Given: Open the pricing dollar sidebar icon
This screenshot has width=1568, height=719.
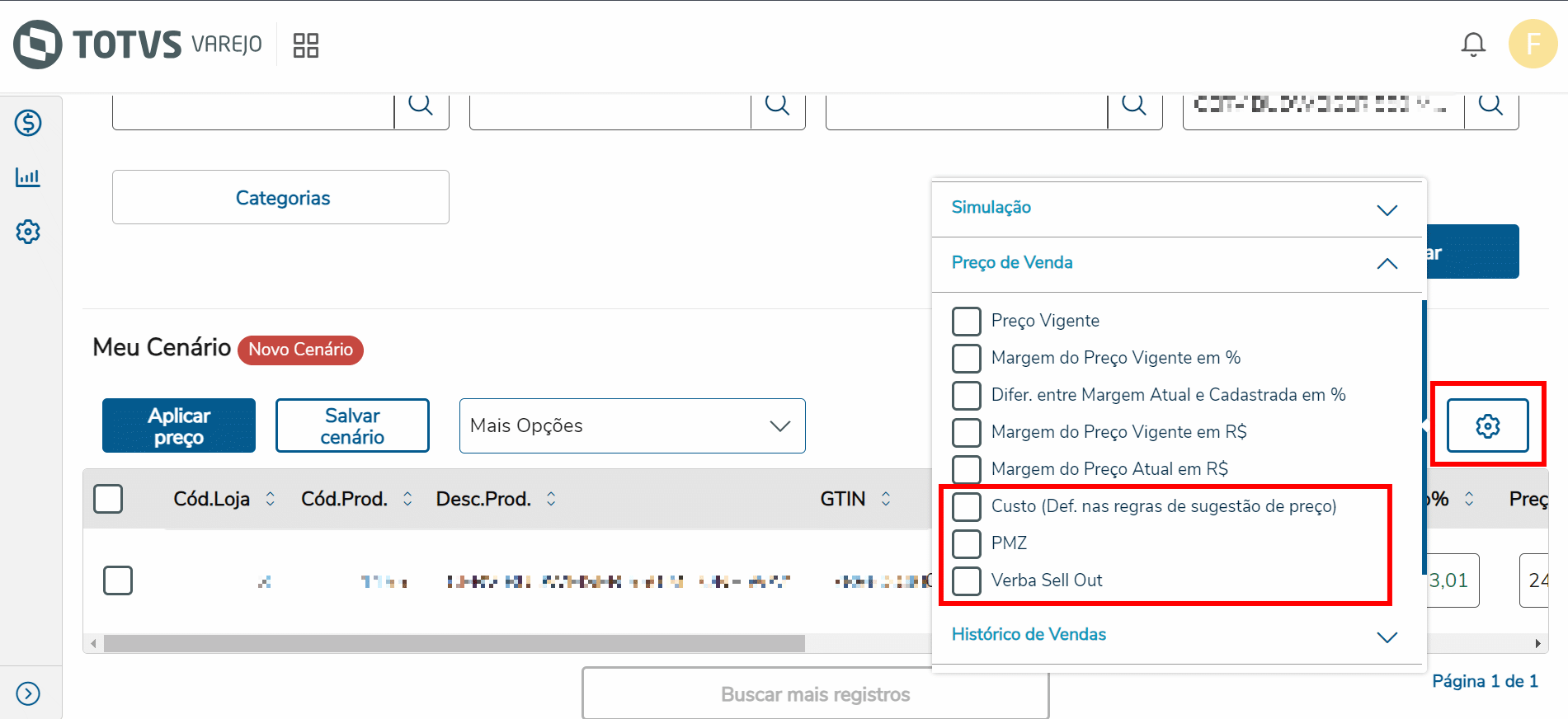Looking at the screenshot, I should click(28, 123).
